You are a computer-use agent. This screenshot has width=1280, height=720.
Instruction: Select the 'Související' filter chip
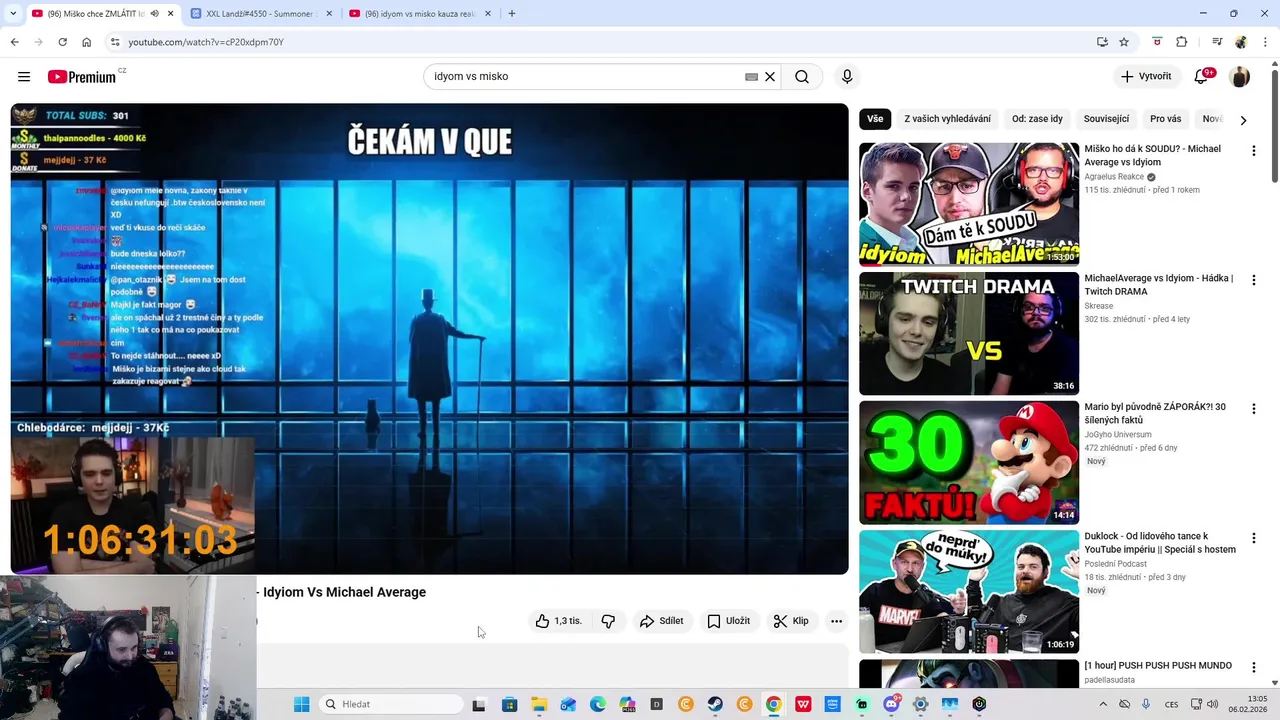pyautogui.click(x=1106, y=119)
